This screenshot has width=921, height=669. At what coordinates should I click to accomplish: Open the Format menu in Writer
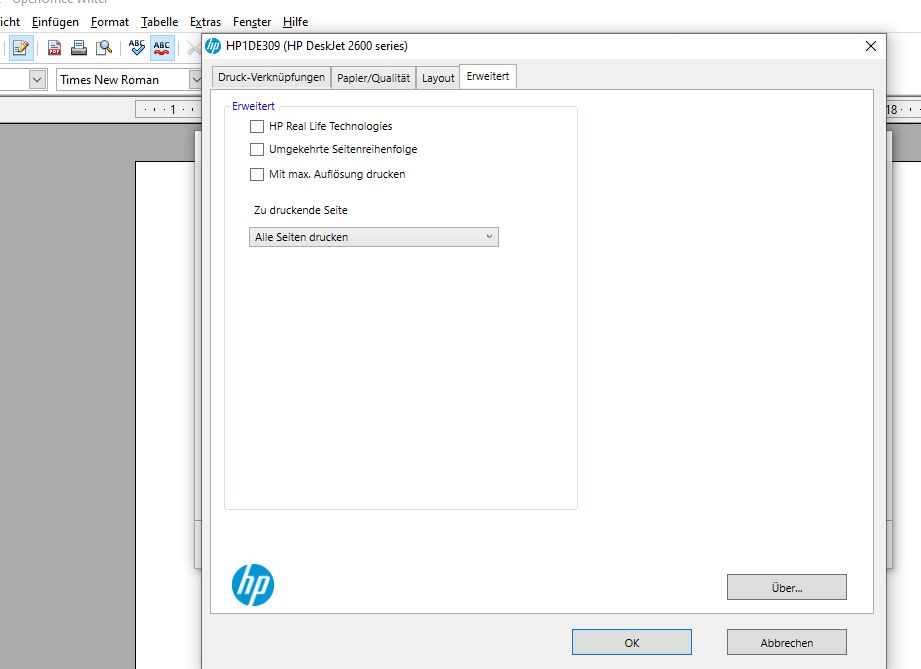point(110,22)
